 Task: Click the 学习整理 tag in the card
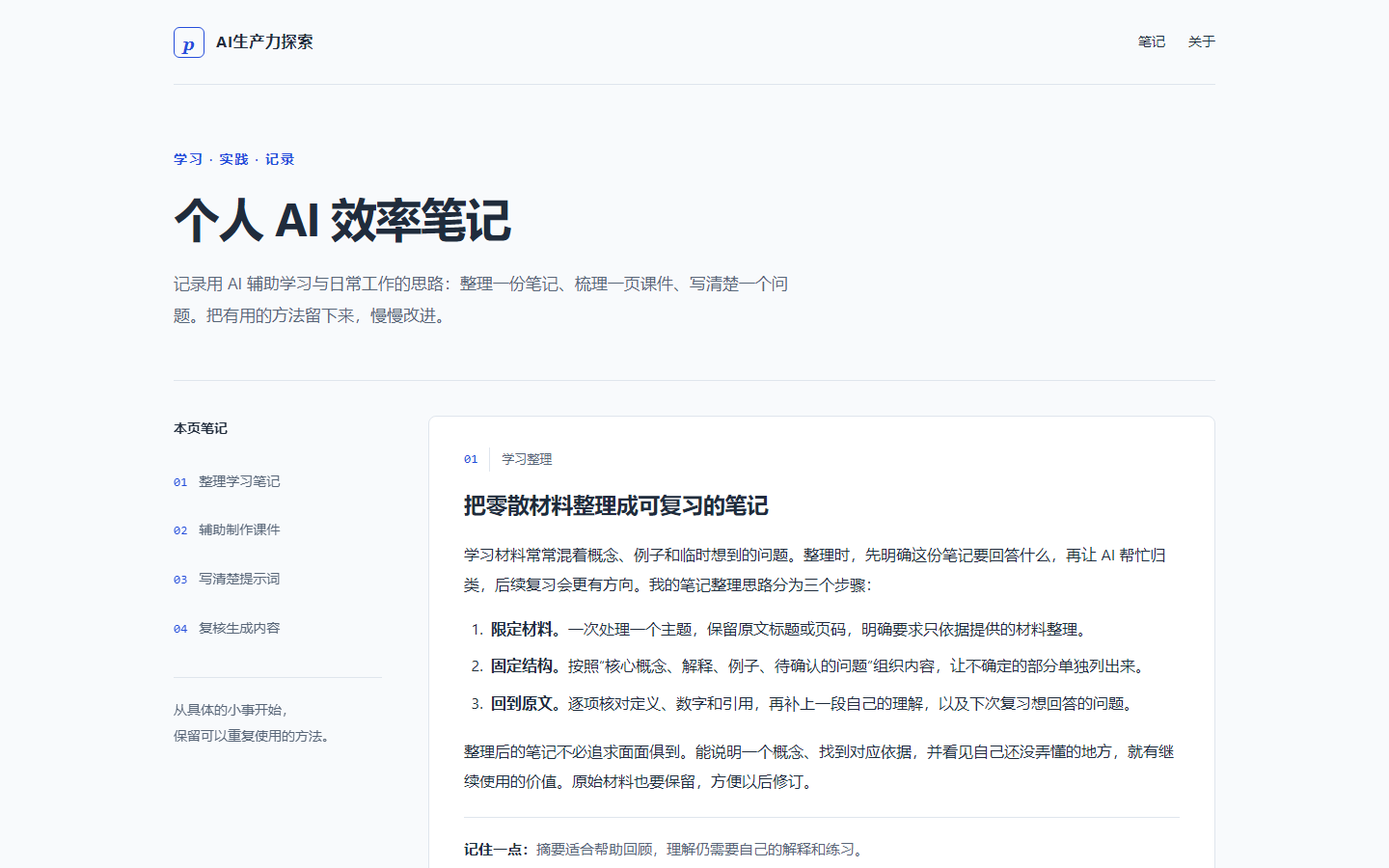click(527, 459)
